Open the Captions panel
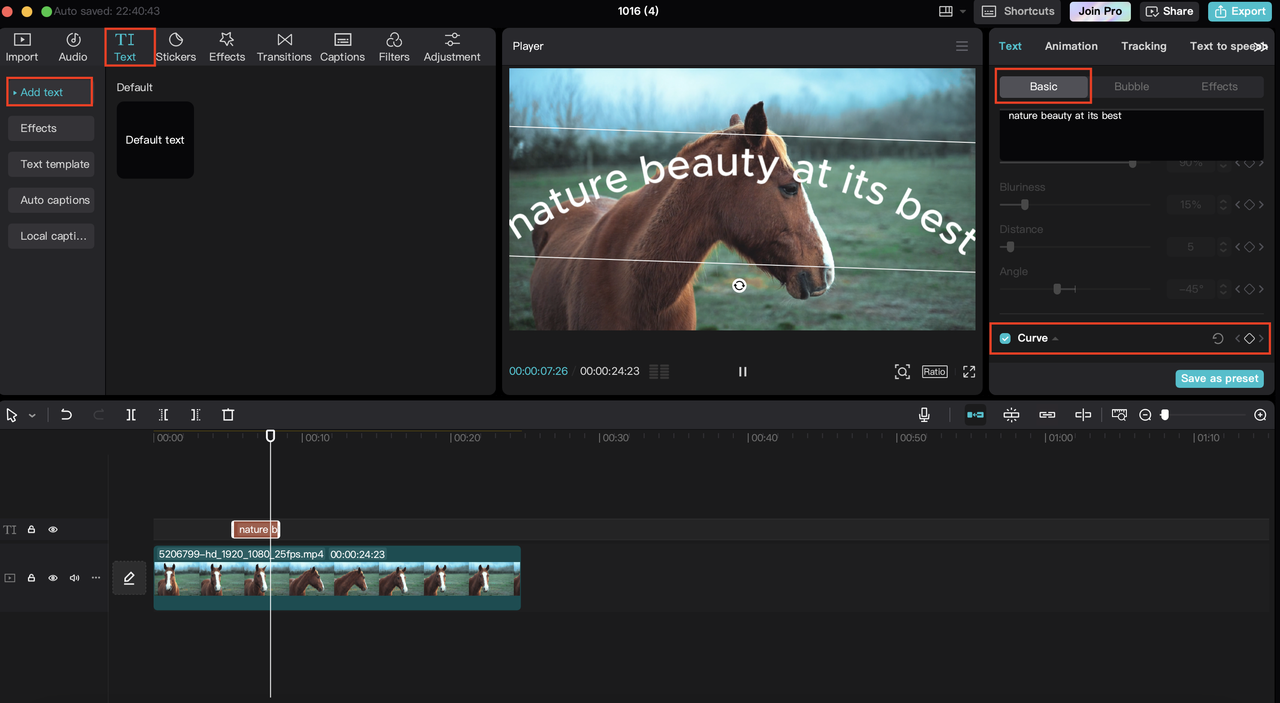Screen dimensions: 1280x703 [342, 47]
